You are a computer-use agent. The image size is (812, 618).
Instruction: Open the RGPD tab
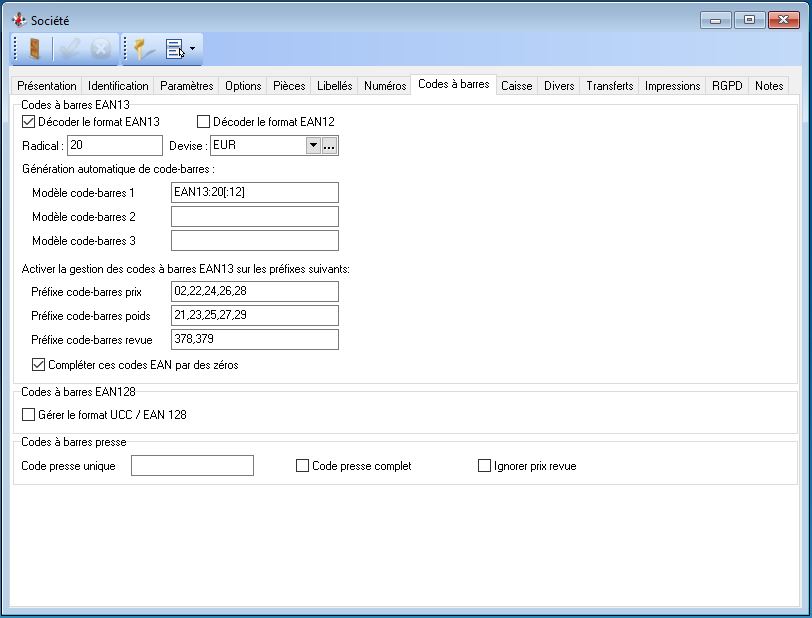[727, 86]
